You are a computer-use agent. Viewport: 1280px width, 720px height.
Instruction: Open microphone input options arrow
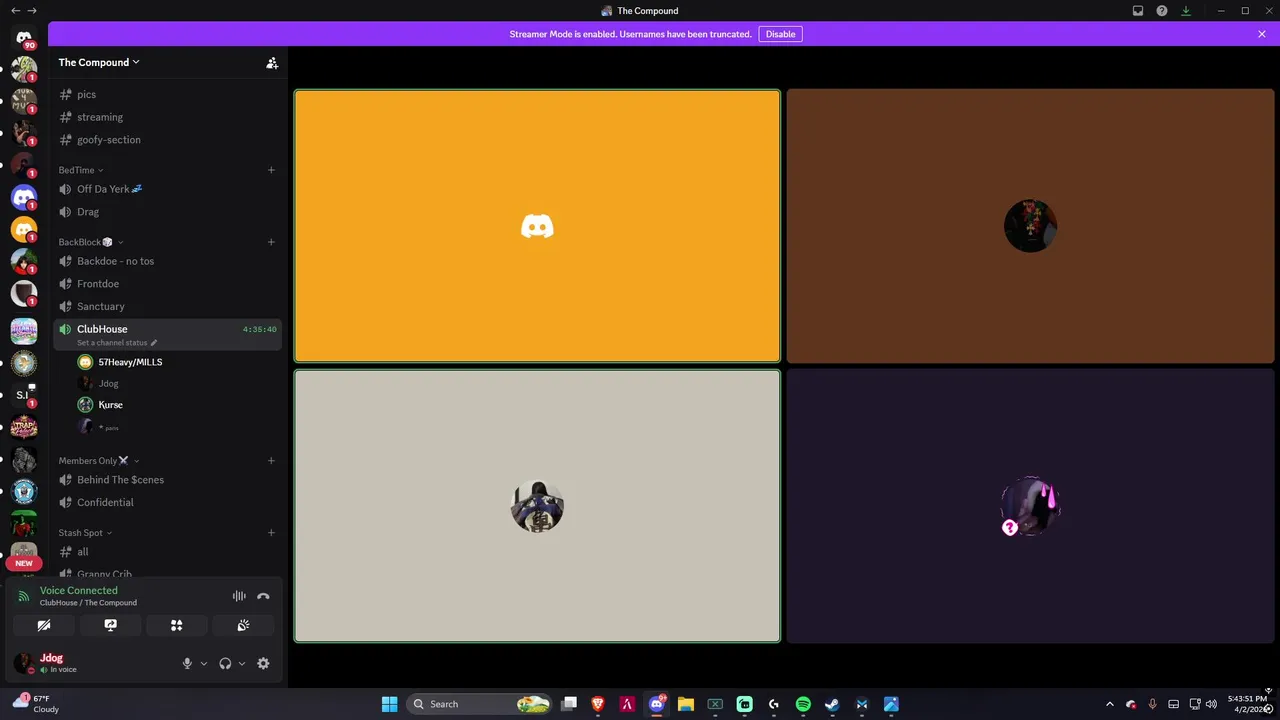(x=204, y=663)
